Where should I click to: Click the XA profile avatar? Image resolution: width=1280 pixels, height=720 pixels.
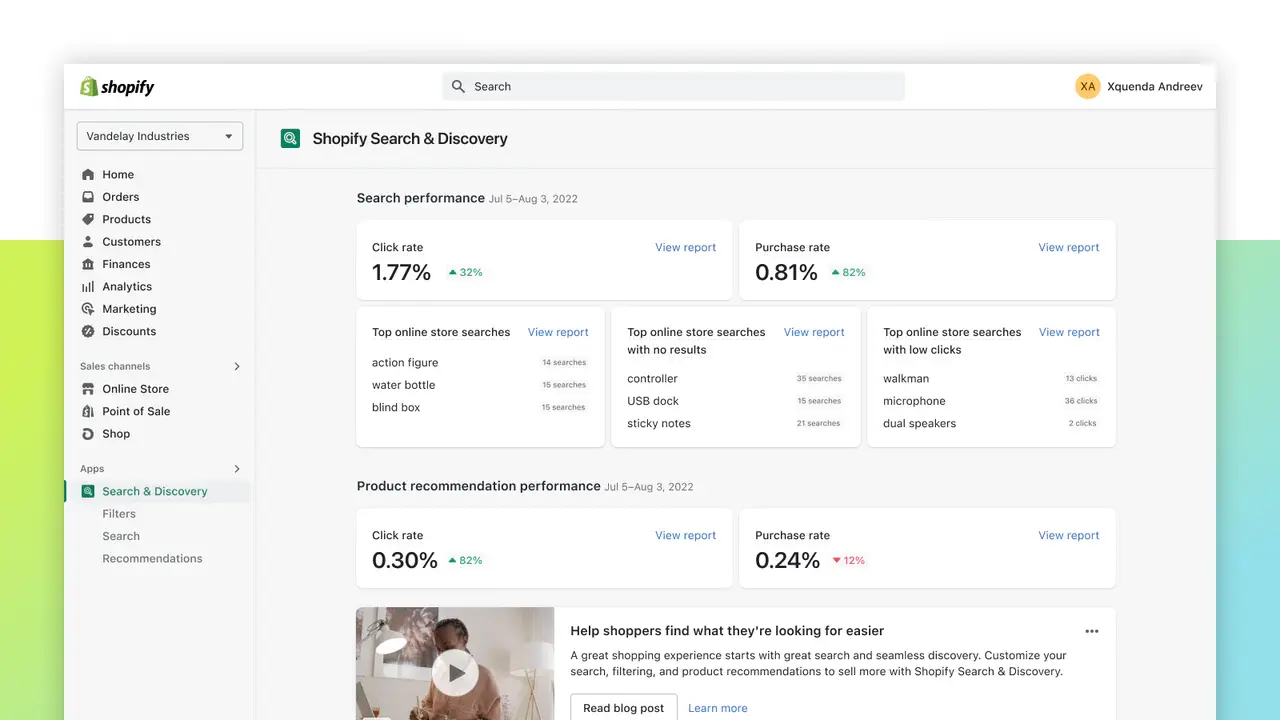coord(1088,86)
